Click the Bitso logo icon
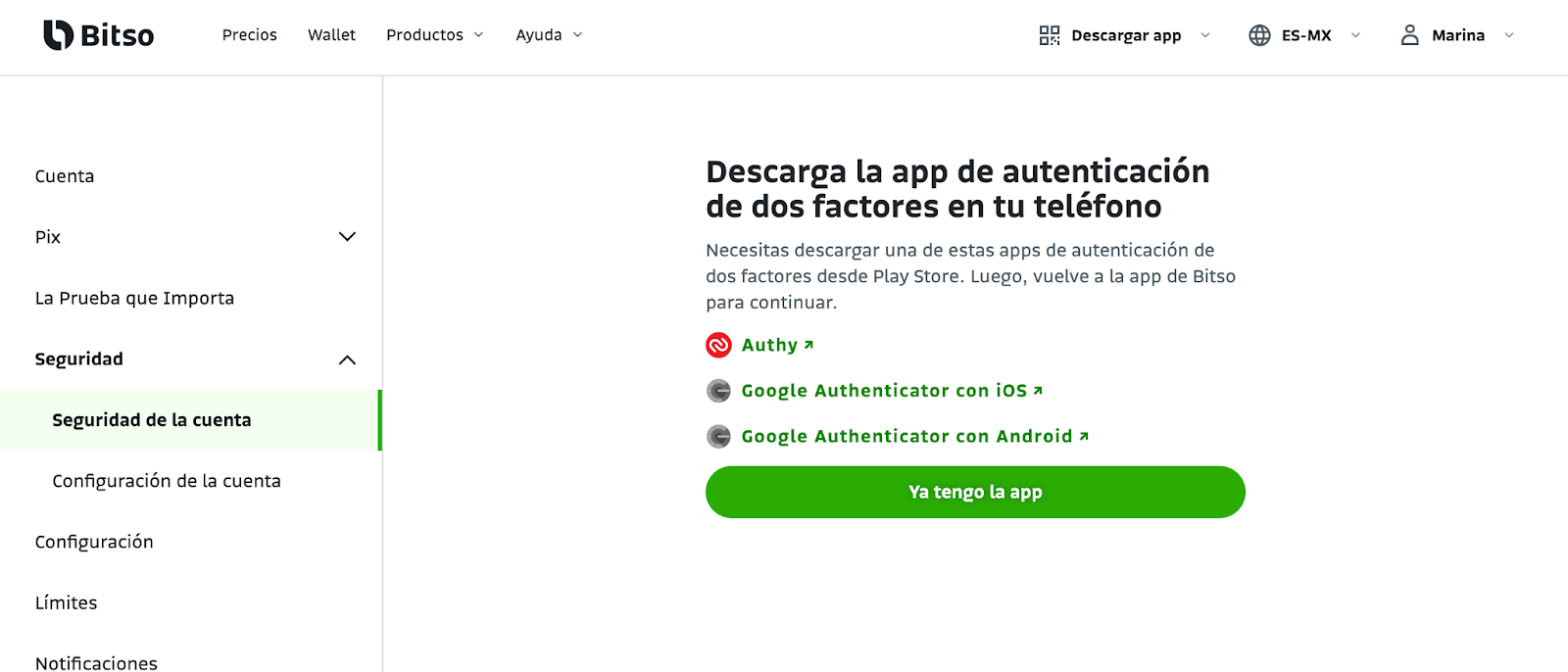The height and width of the screenshot is (672, 1568). [59, 35]
